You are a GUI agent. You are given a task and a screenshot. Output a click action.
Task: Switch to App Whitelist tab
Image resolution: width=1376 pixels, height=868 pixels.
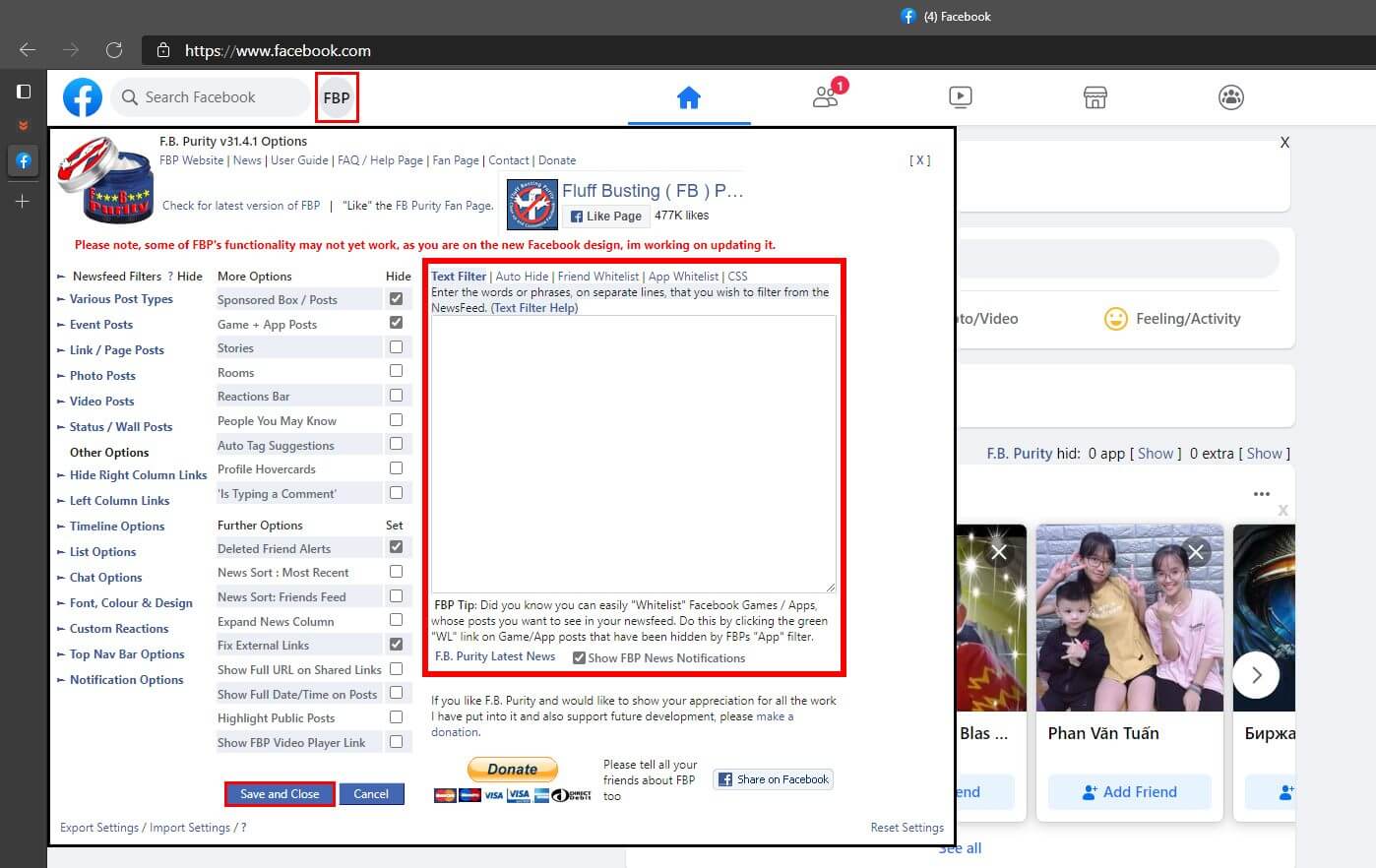(683, 277)
